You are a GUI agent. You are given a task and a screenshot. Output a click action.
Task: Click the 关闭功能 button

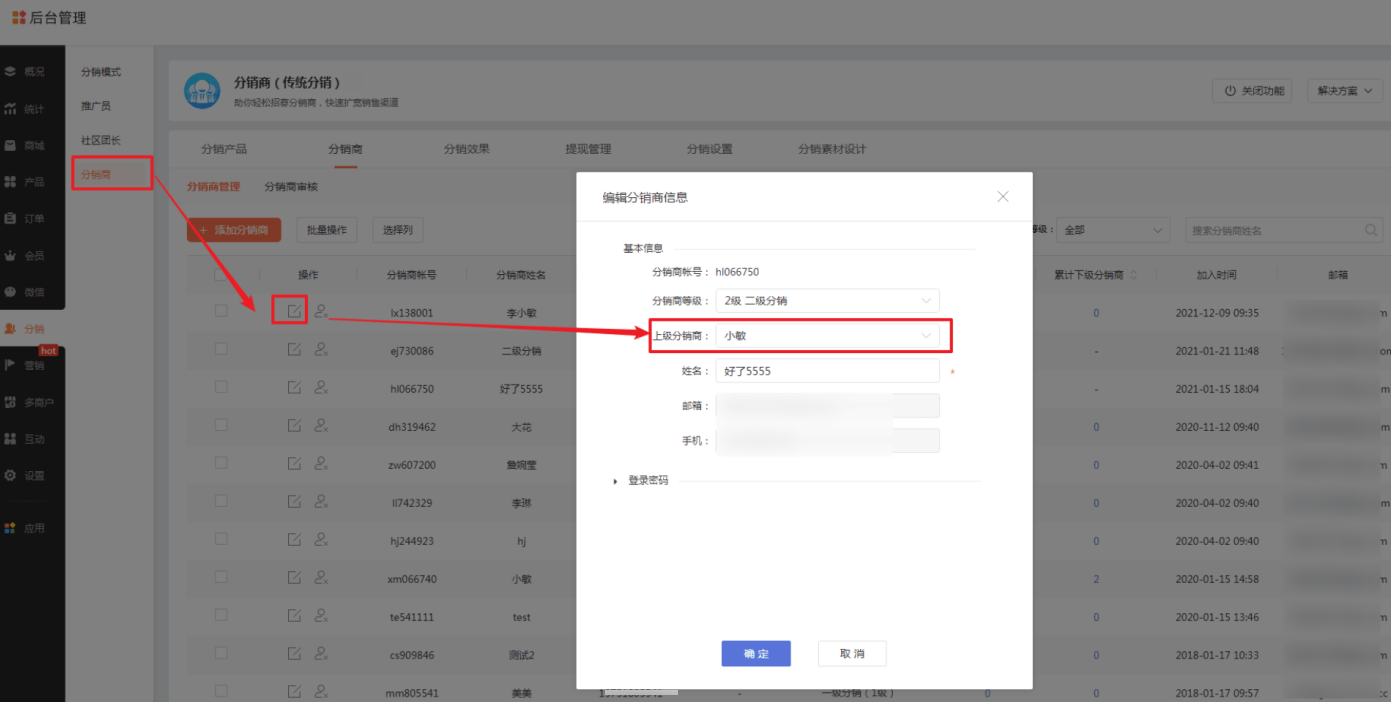click(1252, 90)
